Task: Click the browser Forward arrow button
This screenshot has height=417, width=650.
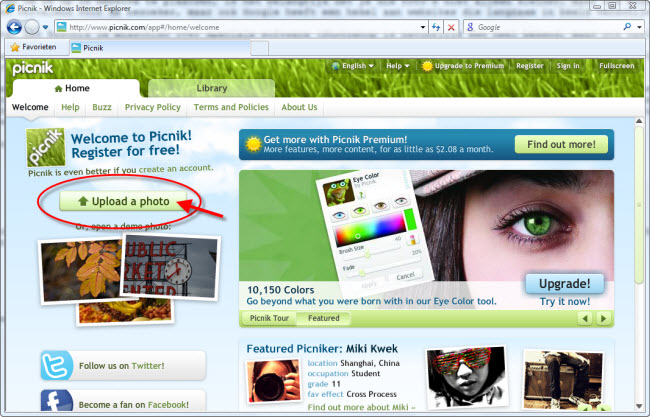Action: (x=32, y=27)
